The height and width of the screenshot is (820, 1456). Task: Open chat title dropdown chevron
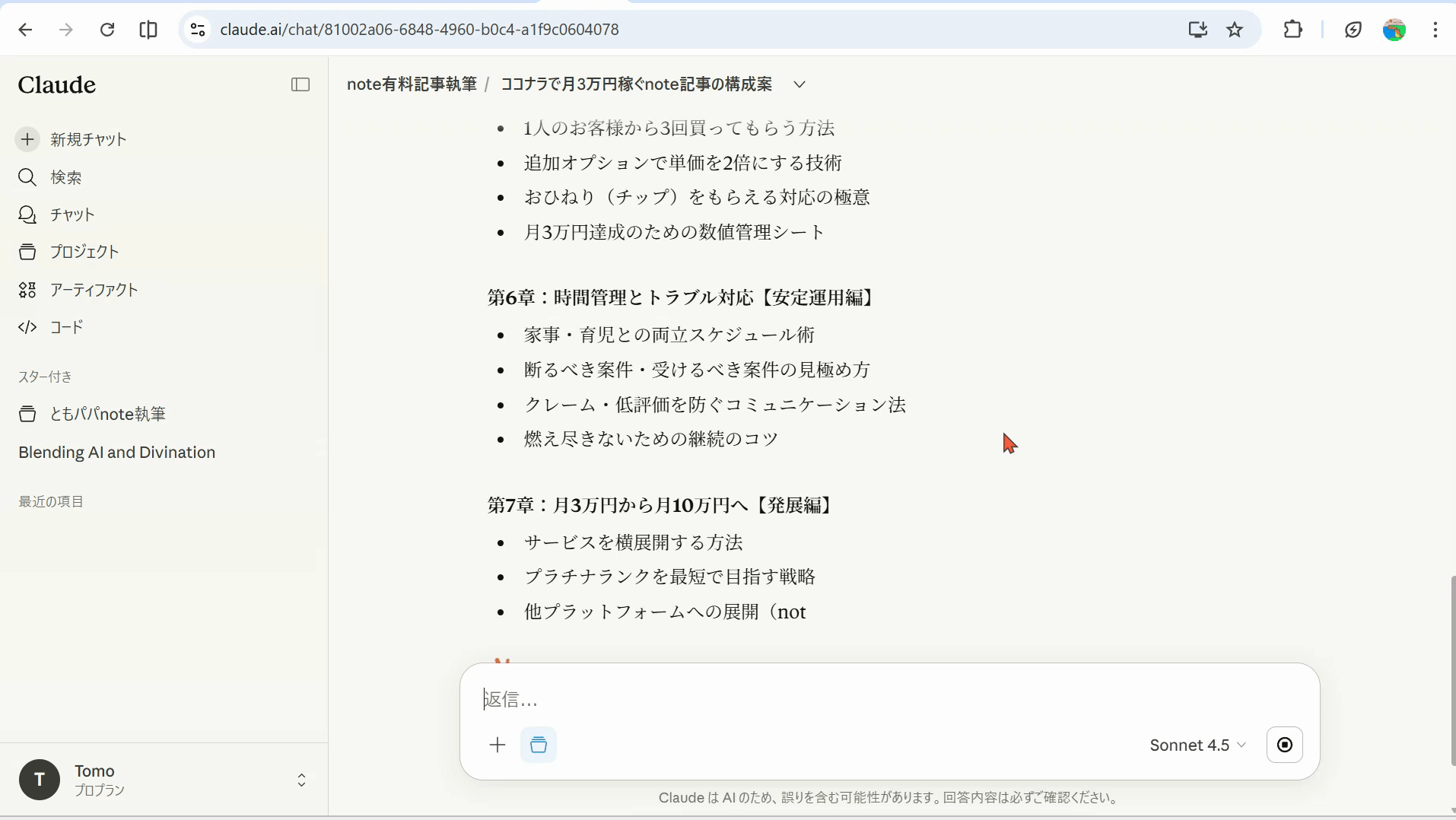[x=799, y=84]
